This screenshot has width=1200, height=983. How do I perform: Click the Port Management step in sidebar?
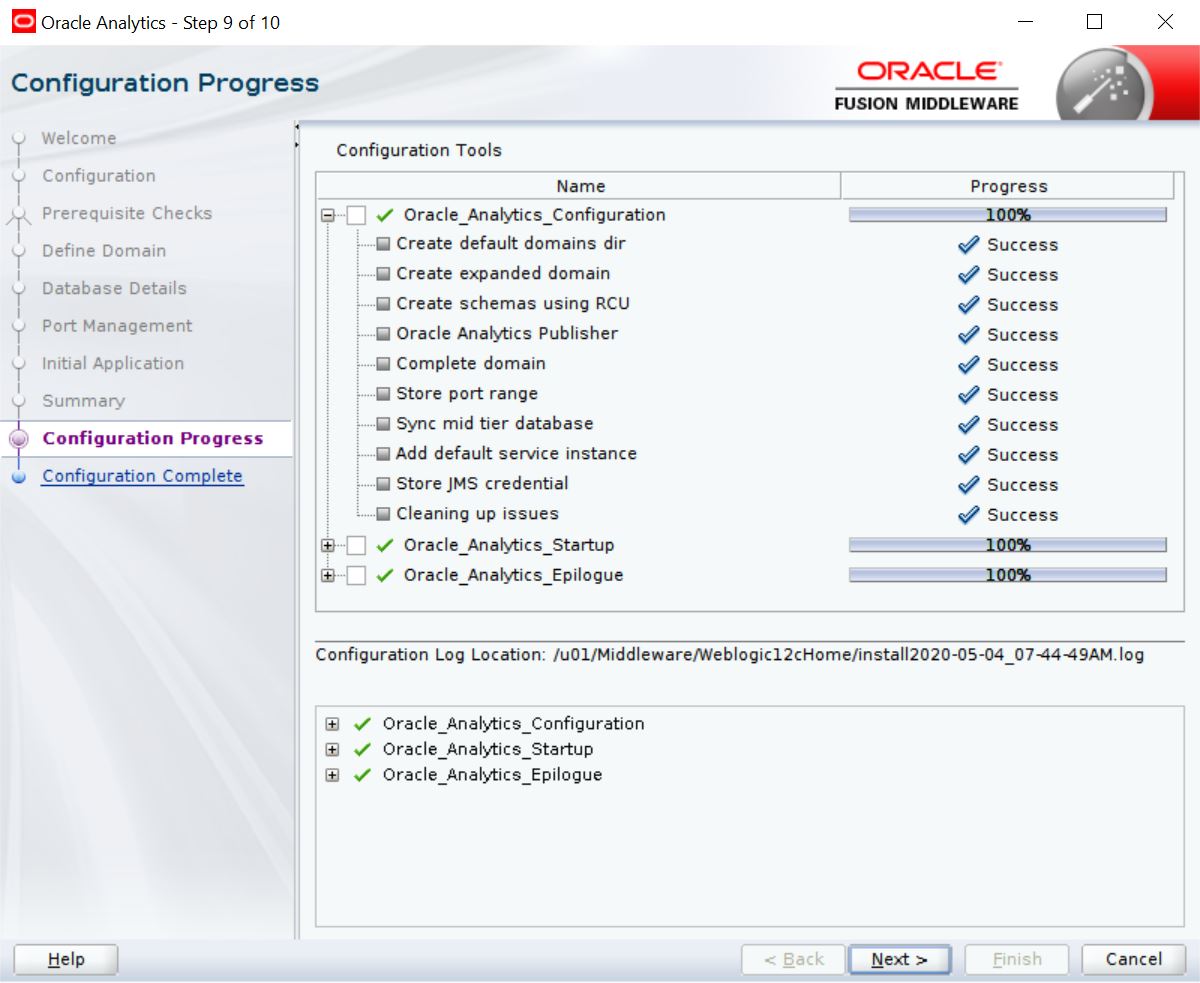point(117,326)
